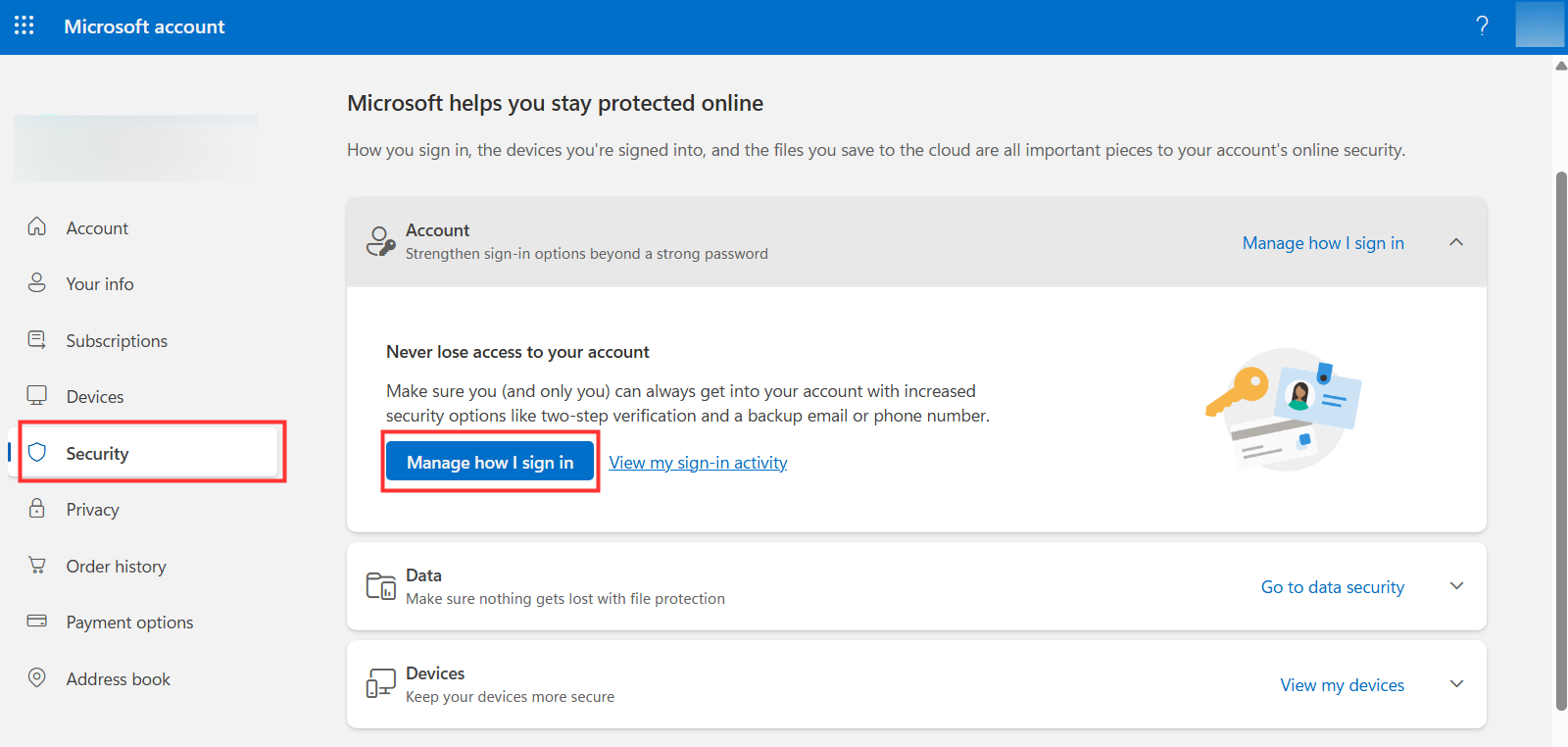The height and width of the screenshot is (747, 1568).
Task: Click the Devices monitor icon in sidebar
Action: [37, 396]
